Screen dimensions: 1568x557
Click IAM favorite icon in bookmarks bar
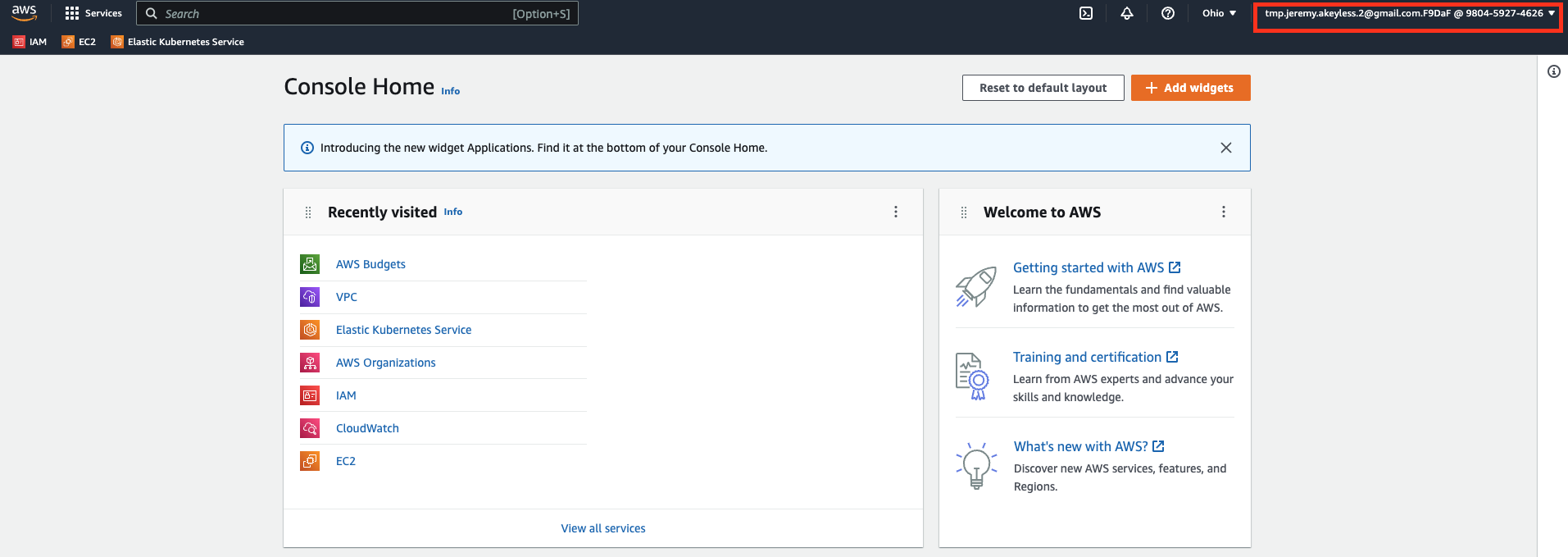pyautogui.click(x=19, y=42)
